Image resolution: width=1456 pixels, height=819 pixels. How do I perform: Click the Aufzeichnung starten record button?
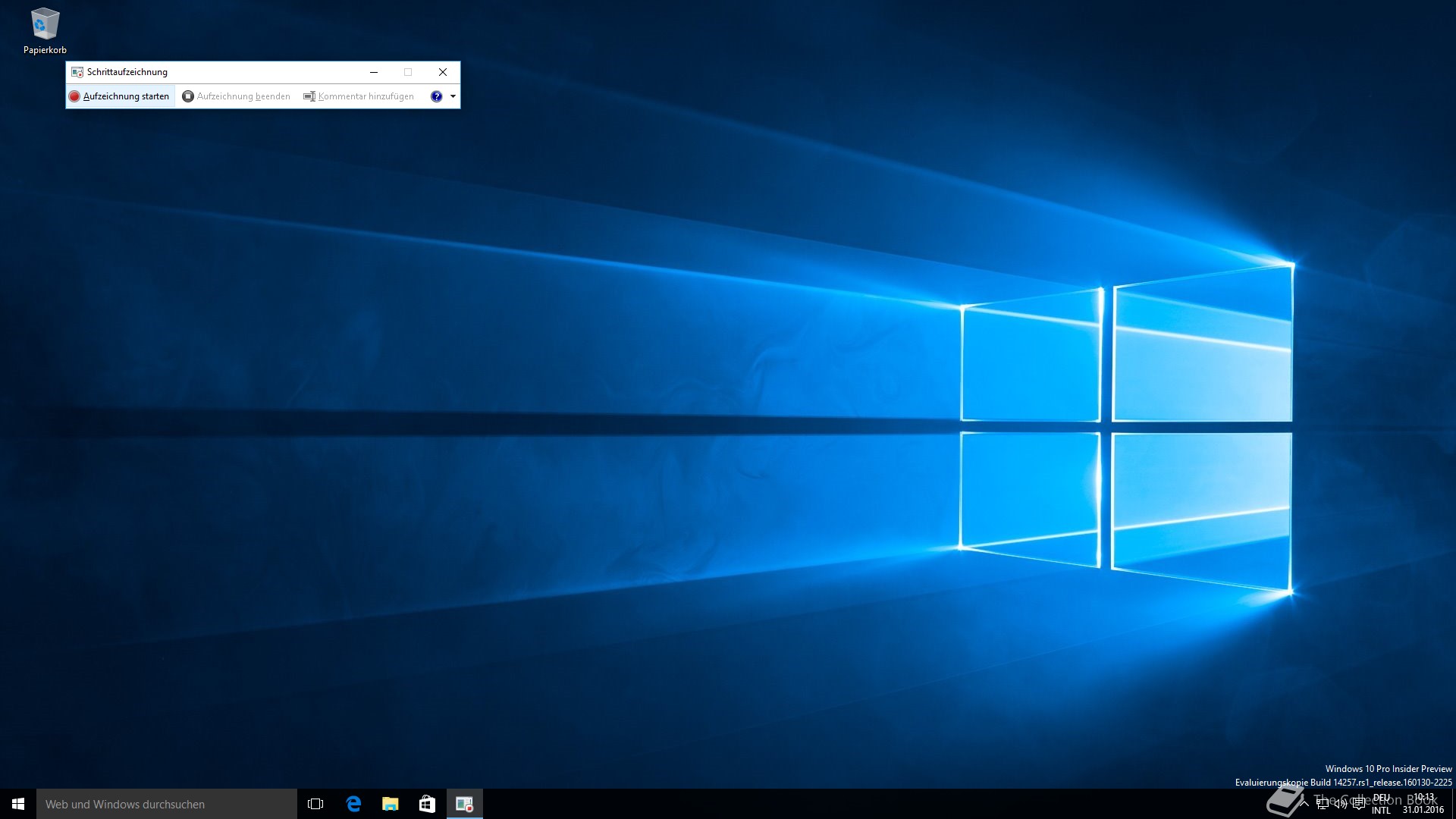click(120, 96)
